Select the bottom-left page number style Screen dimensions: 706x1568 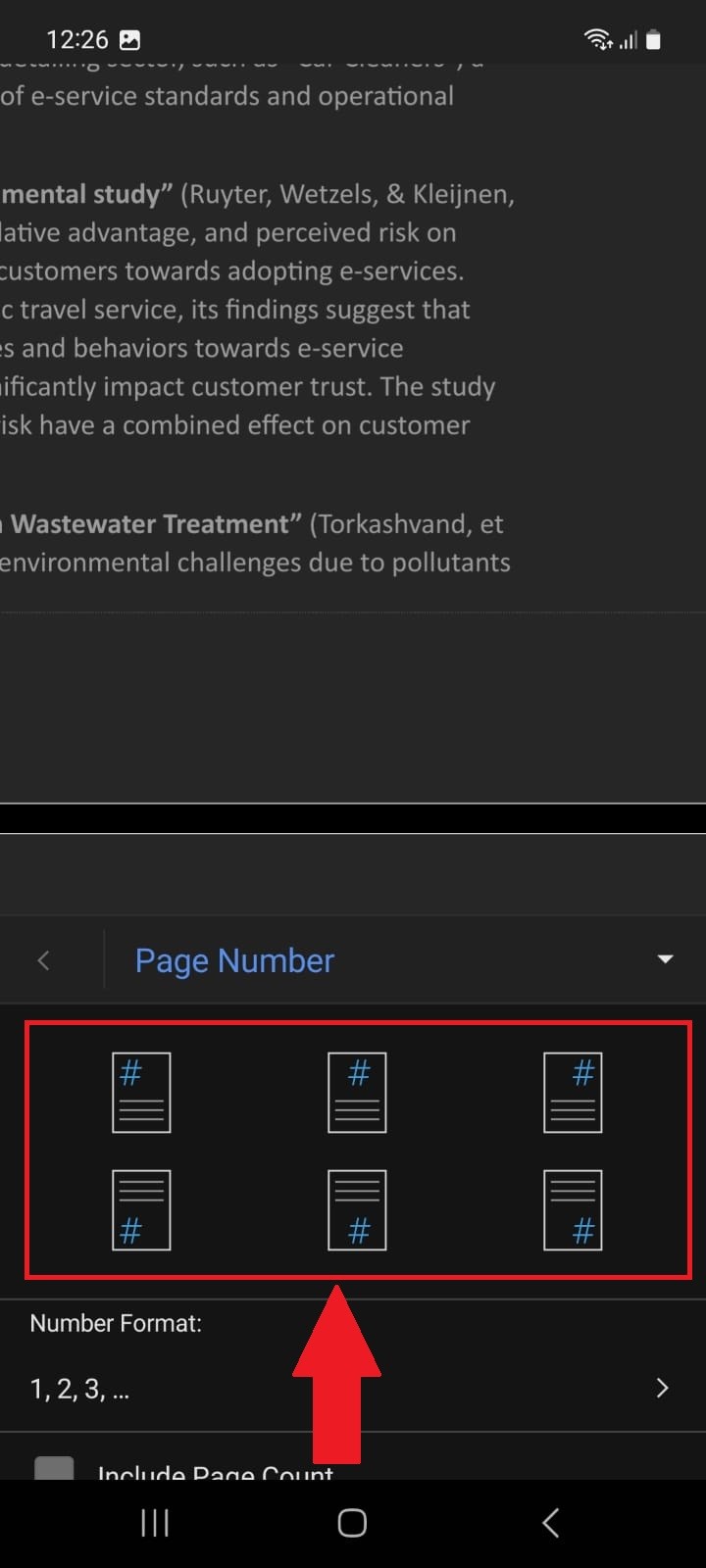[141, 1210]
